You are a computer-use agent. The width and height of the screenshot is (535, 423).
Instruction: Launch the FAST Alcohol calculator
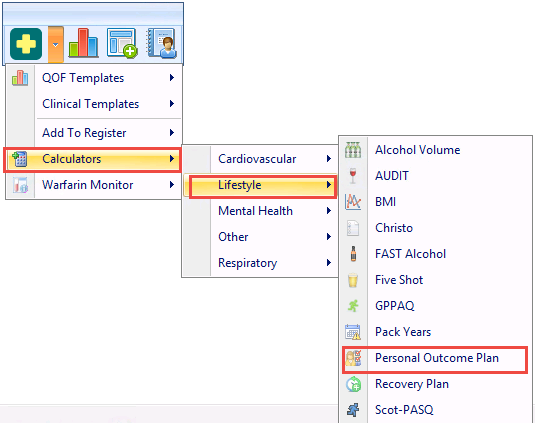coord(436,254)
